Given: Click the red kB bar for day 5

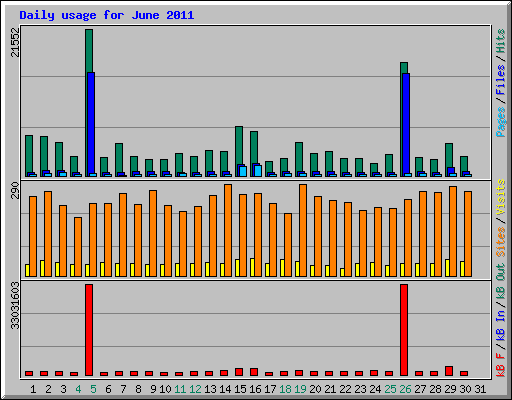Looking at the screenshot, I should [x=89, y=330].
